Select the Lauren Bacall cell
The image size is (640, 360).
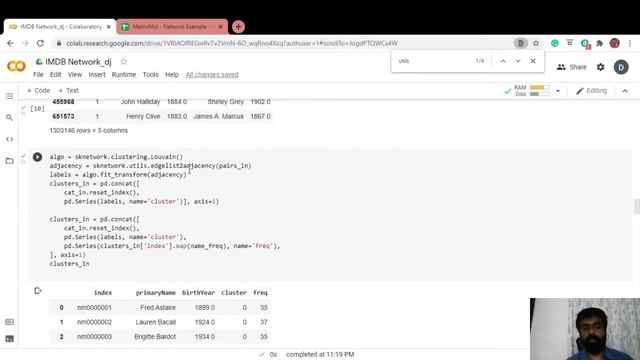(x=156, y=322)
